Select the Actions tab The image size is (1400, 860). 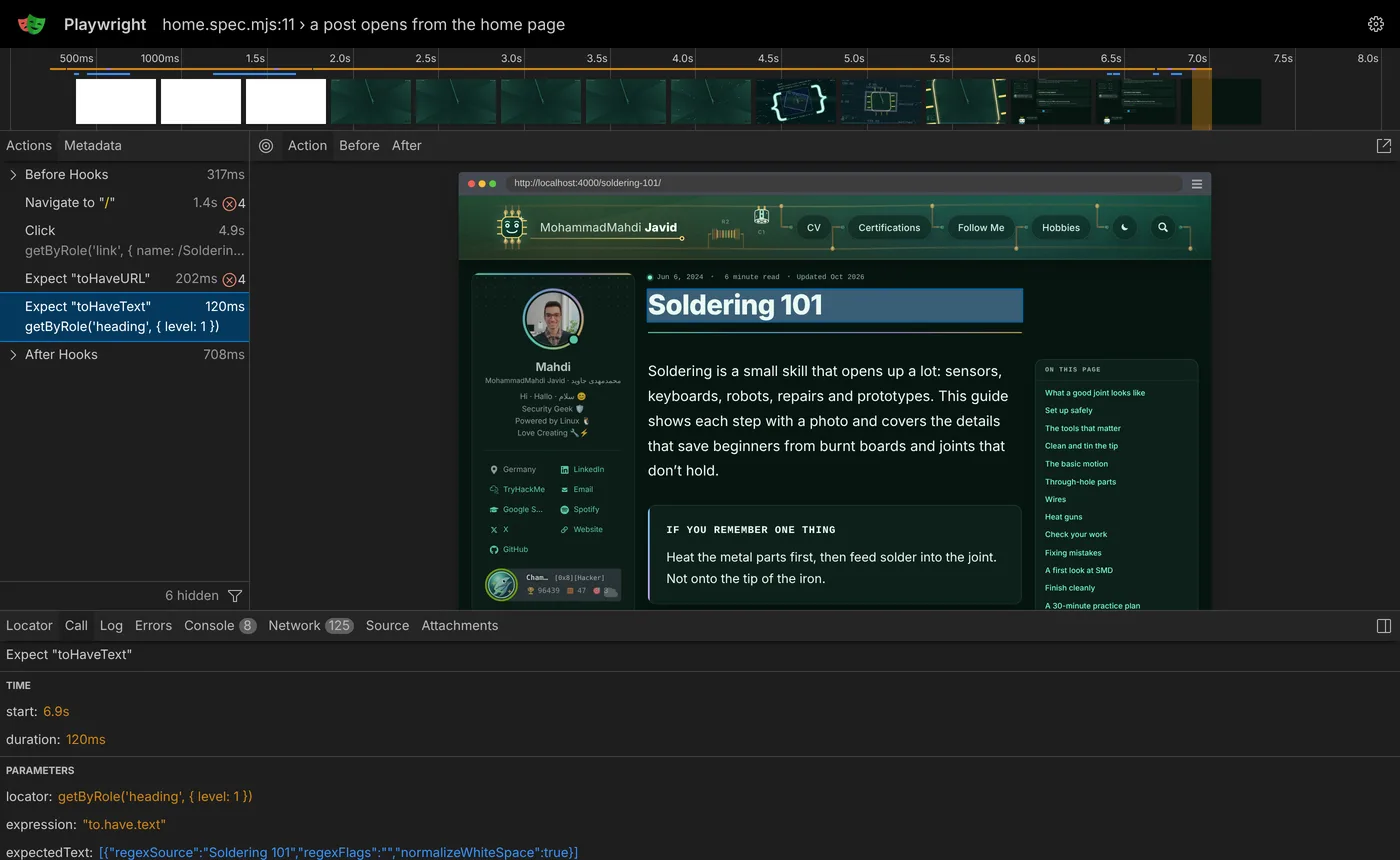[x=29, y=146]
